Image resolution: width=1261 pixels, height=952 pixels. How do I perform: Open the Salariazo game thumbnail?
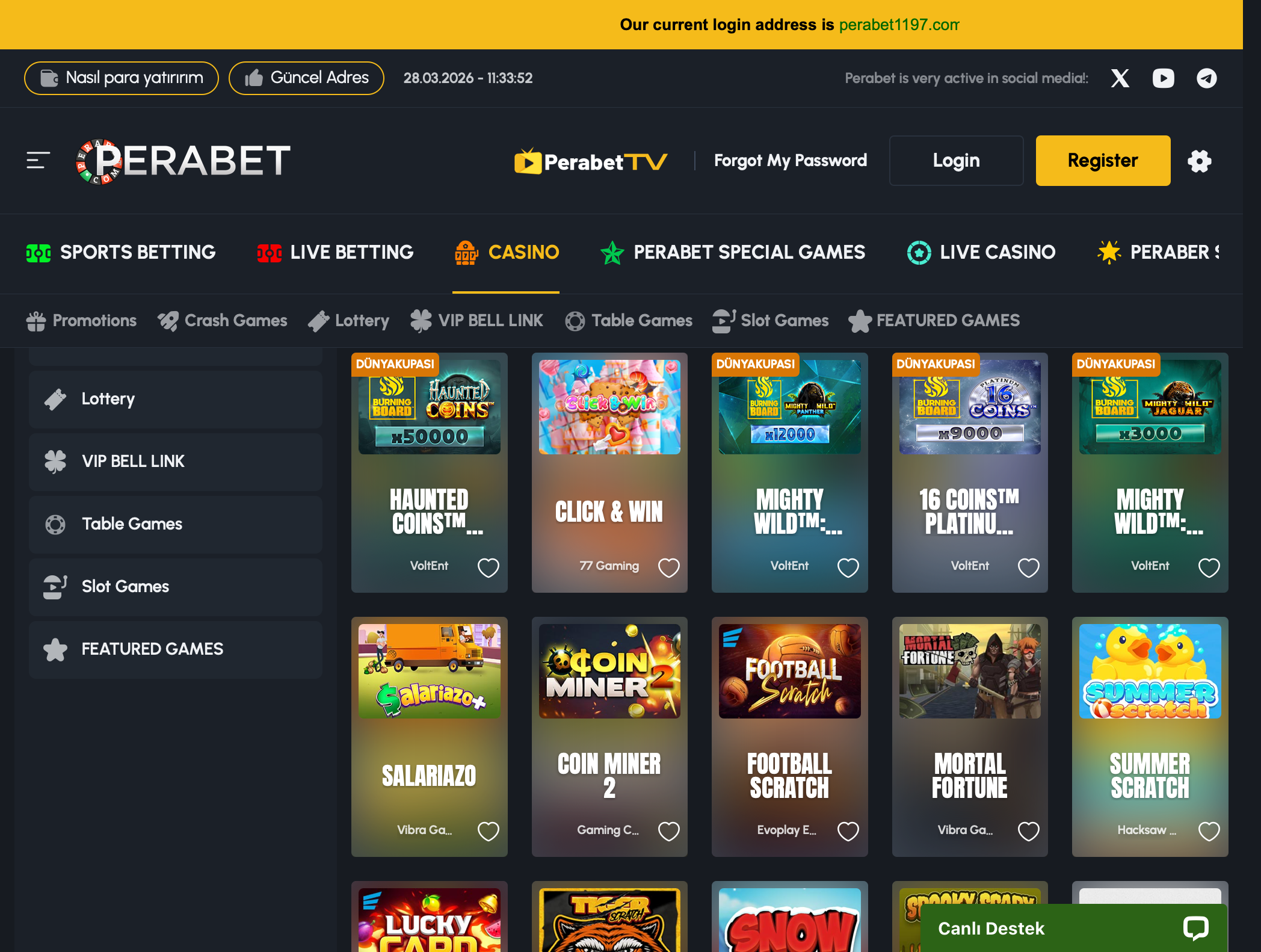430,671
